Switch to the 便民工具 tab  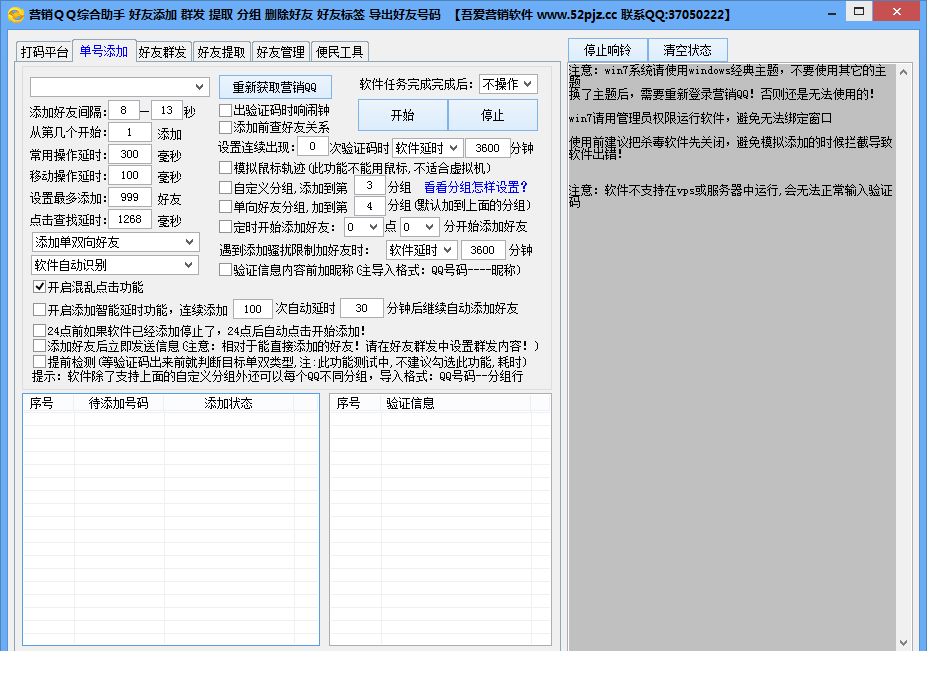click(340, 52)
